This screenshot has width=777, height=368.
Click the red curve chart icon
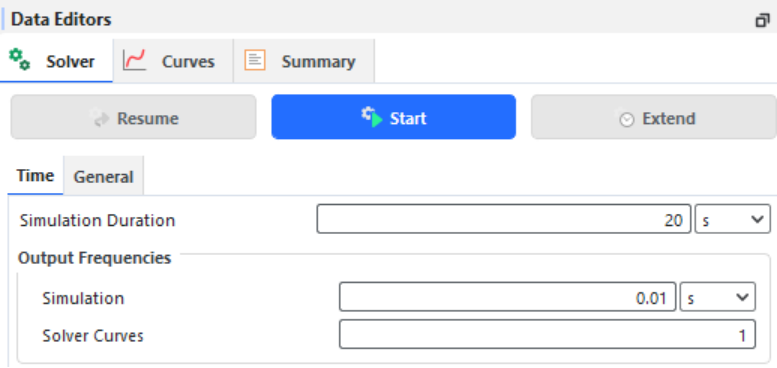[x=134, y=60]
